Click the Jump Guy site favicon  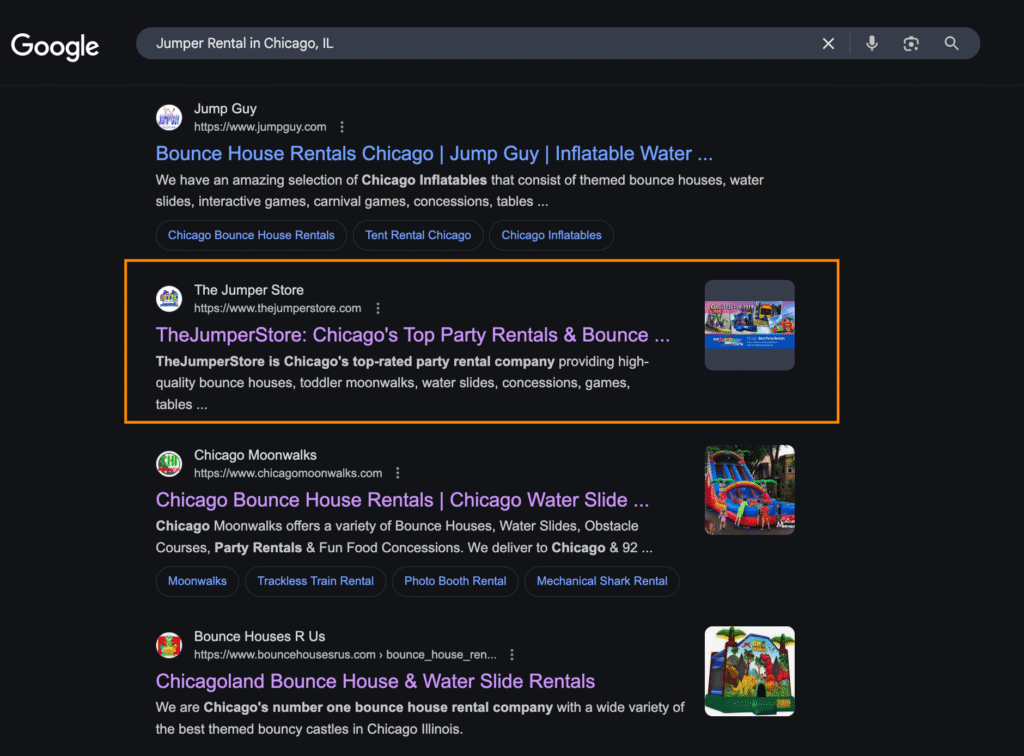[169, 118]
